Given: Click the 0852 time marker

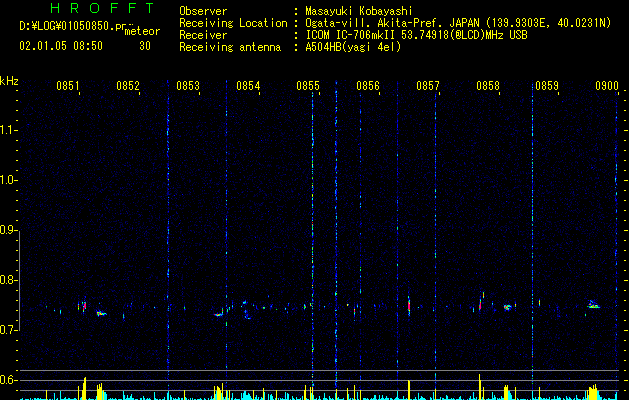Looking at the screenshot, I should point(128,86).
